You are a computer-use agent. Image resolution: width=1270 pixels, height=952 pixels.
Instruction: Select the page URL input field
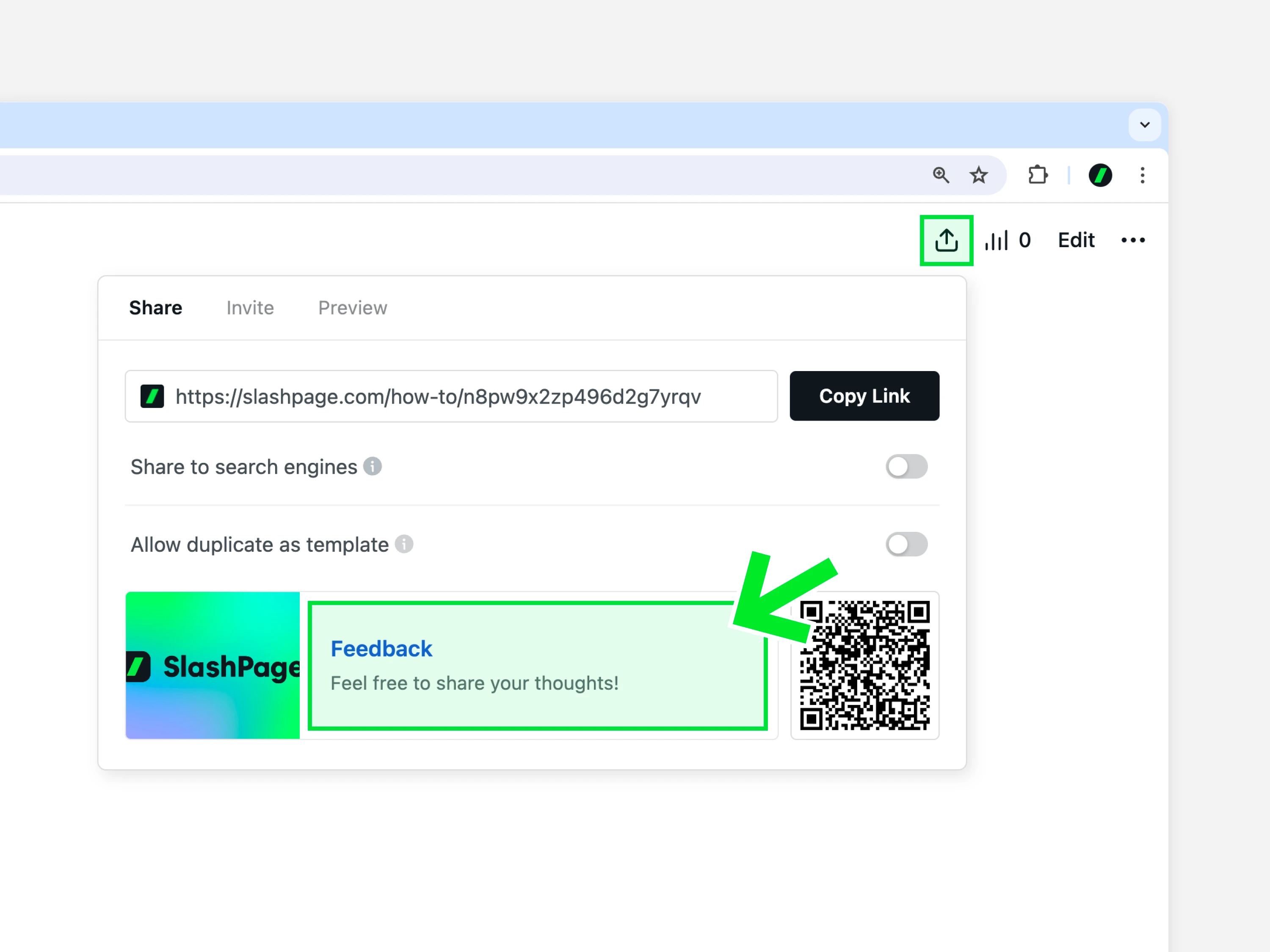(451, 396)
